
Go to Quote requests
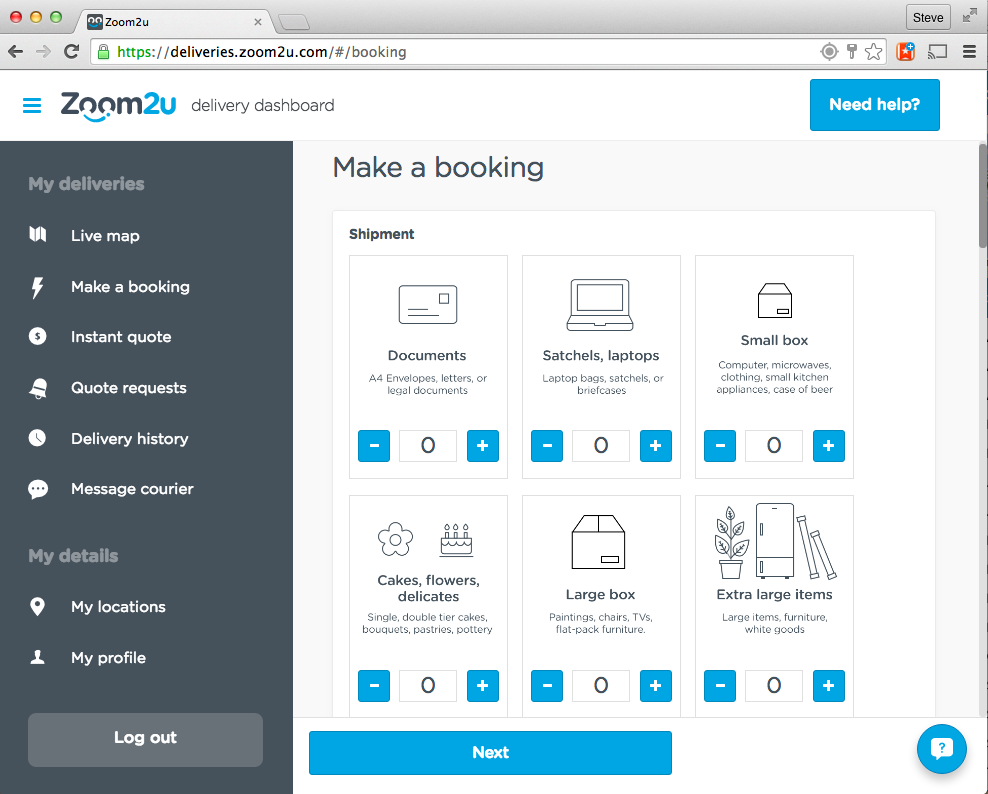click(x=129, y=388)
